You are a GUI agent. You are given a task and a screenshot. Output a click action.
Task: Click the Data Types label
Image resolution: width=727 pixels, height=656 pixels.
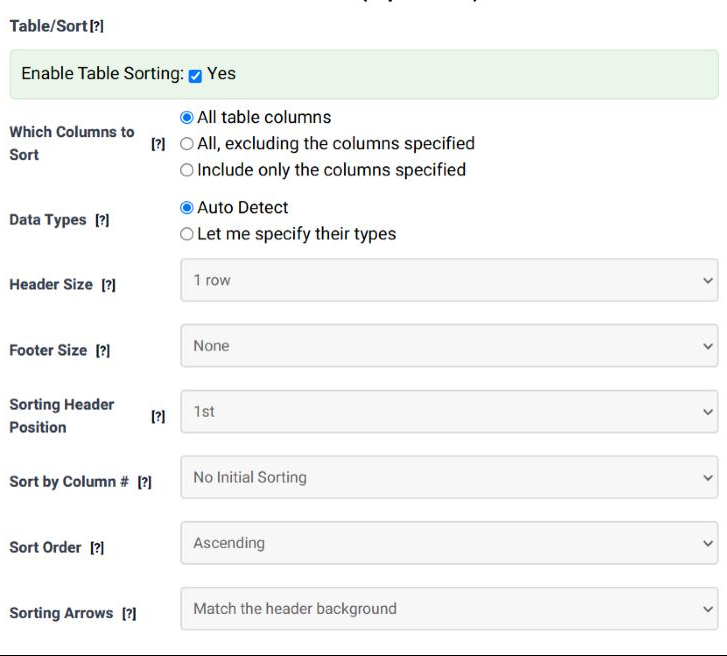coord(48,219)
